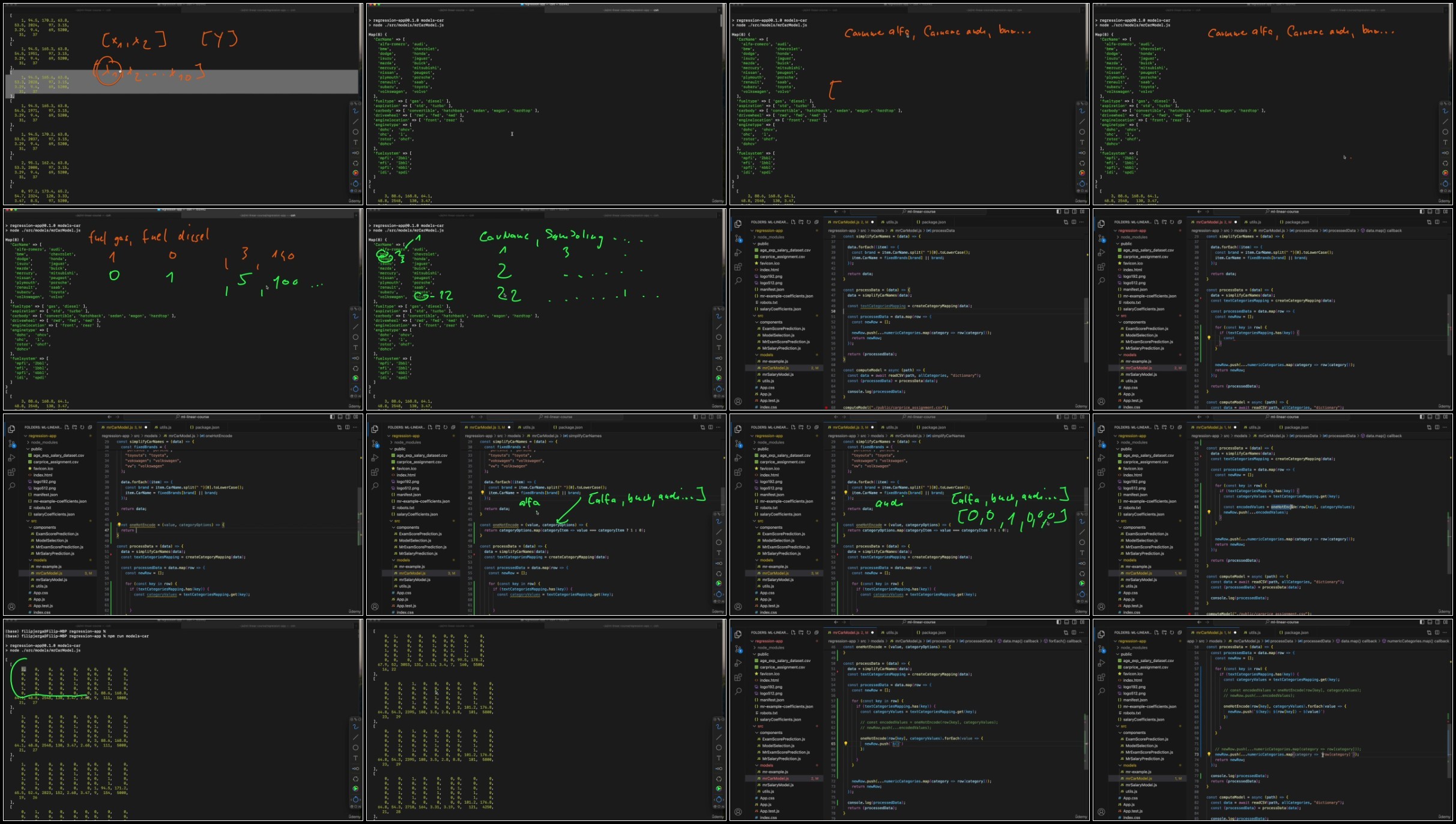1456x824 pixels.
Task: Click ml-linear-course search box in row 2, frame 3
Action: tap(919, 211)
